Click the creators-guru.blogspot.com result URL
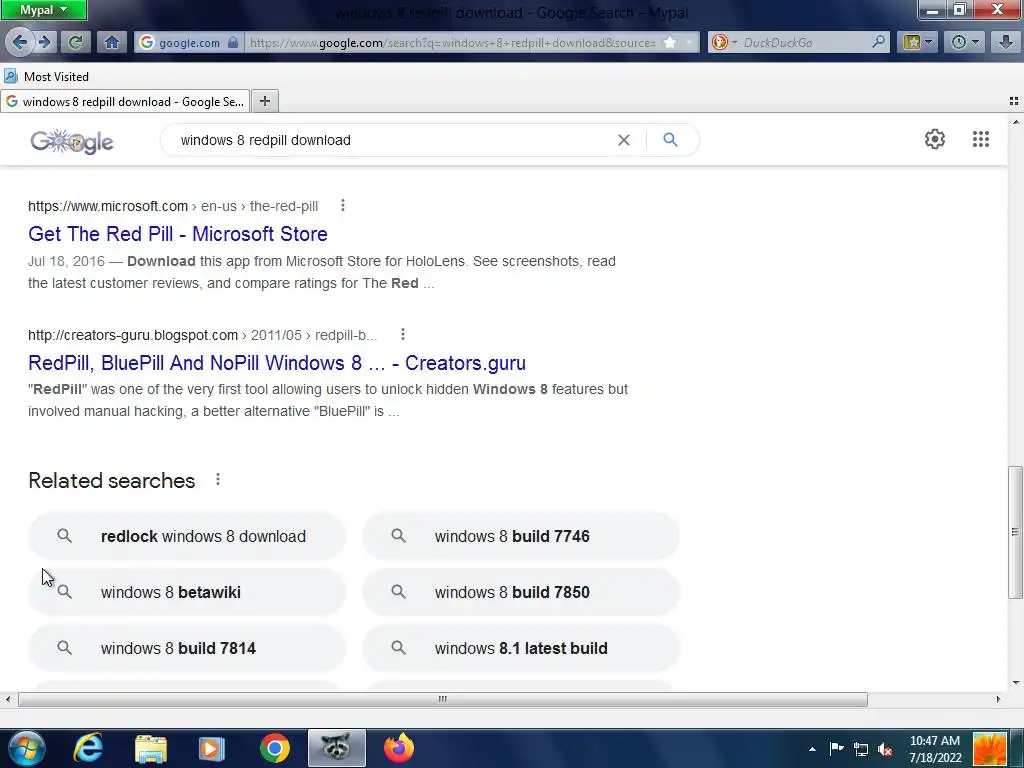This screenshot has width=1024, height=768. coord(133,335)
